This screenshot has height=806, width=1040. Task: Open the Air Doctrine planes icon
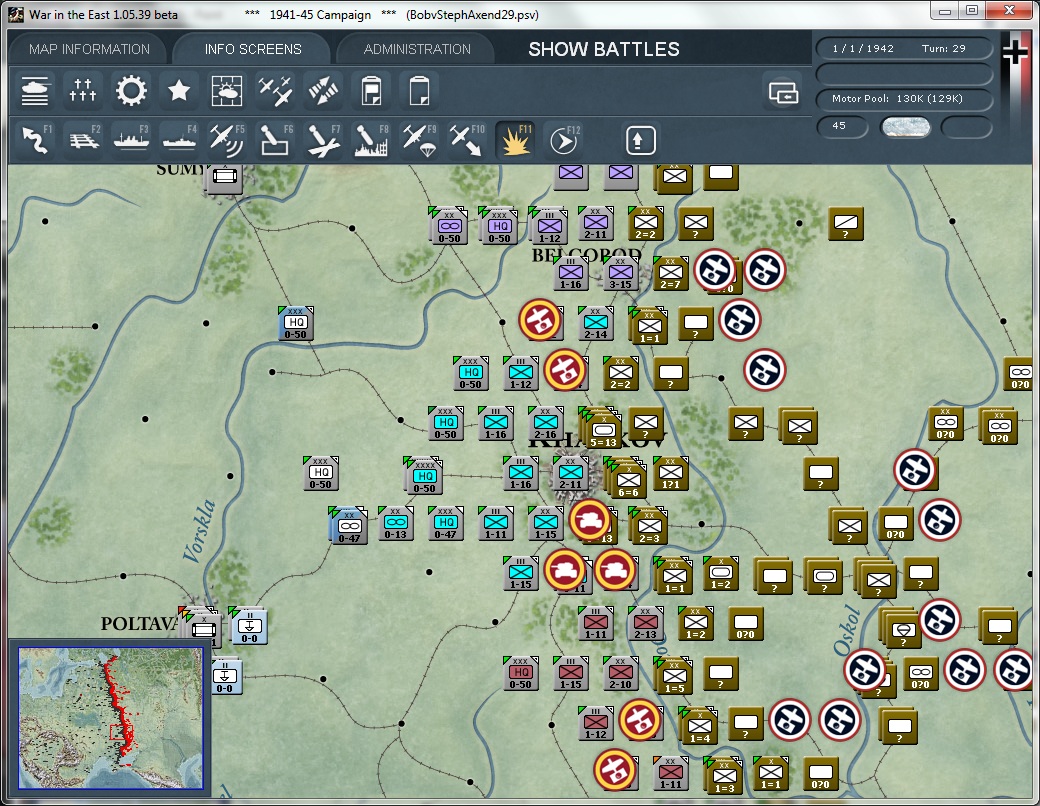[x=275, y=91]
